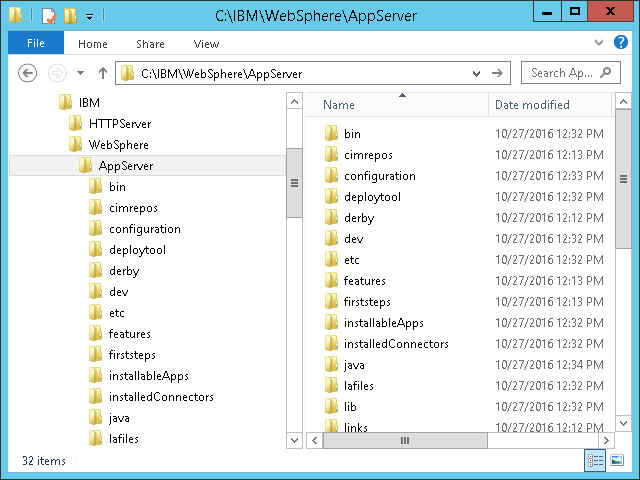Viewport: 640px width, 480px height.
Task: Click the Up one level arrow
Action: point(103,73)
